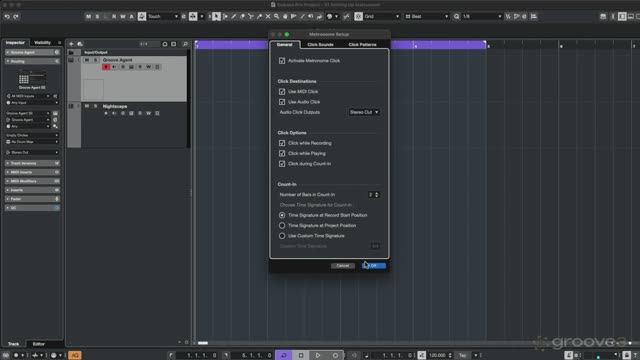The image size is (640, 360).
Task: Click the 120.000 tempo field
Action: click(437, 356)
